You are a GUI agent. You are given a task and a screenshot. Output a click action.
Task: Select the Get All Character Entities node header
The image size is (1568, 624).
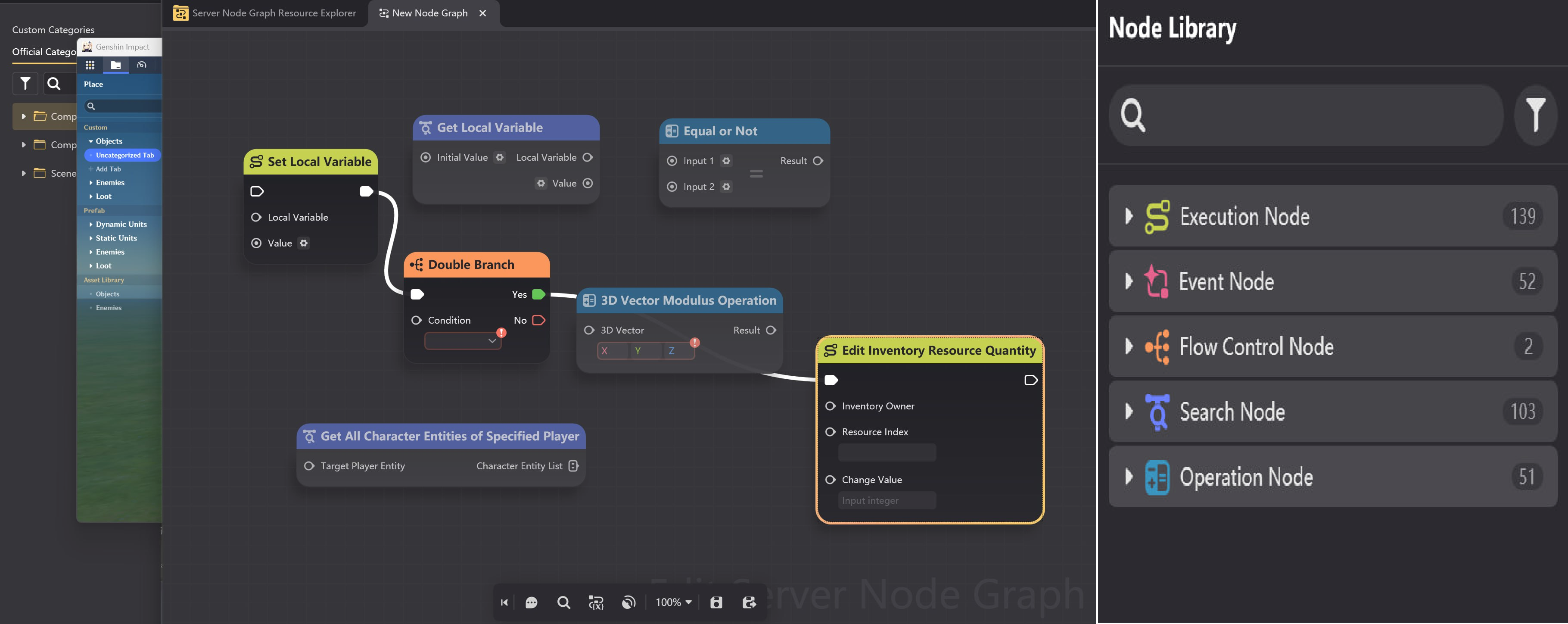pyautogui.click(x=441, y=437)
